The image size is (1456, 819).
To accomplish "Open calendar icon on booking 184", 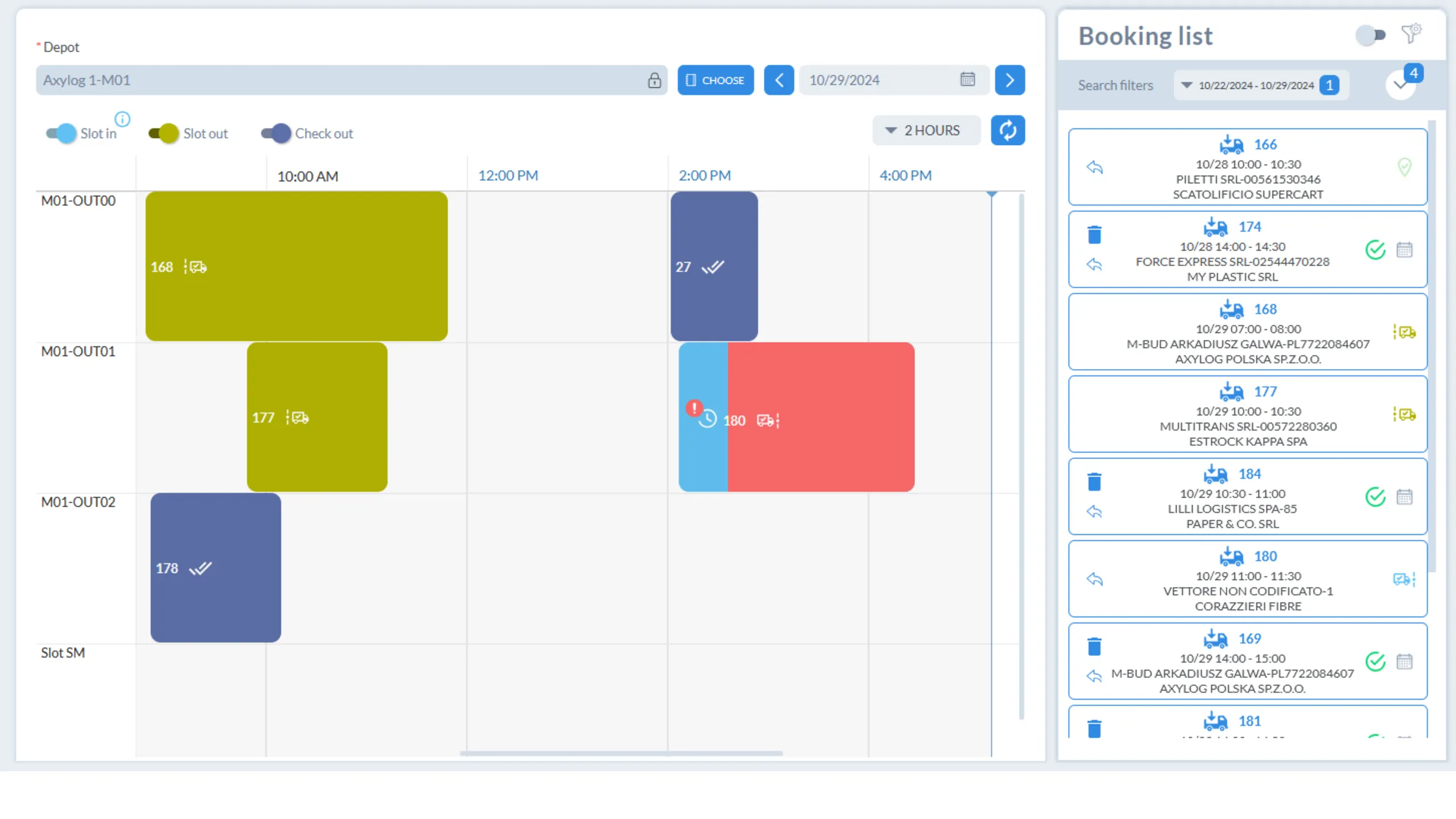I will pos(1404,497).
